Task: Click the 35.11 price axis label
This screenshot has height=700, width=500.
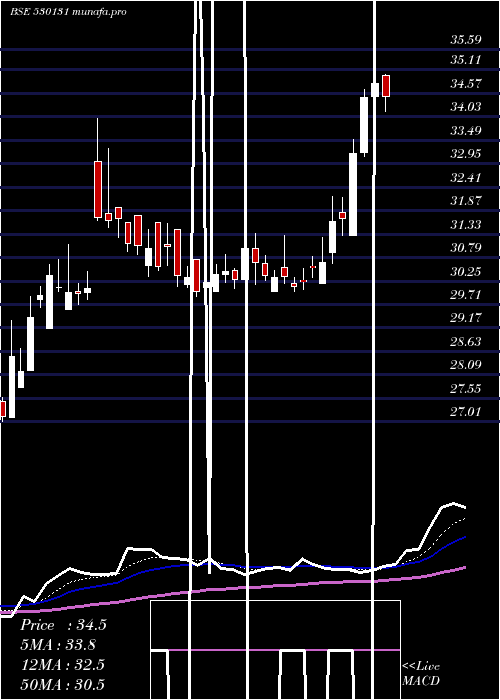Action: point(466,60)
